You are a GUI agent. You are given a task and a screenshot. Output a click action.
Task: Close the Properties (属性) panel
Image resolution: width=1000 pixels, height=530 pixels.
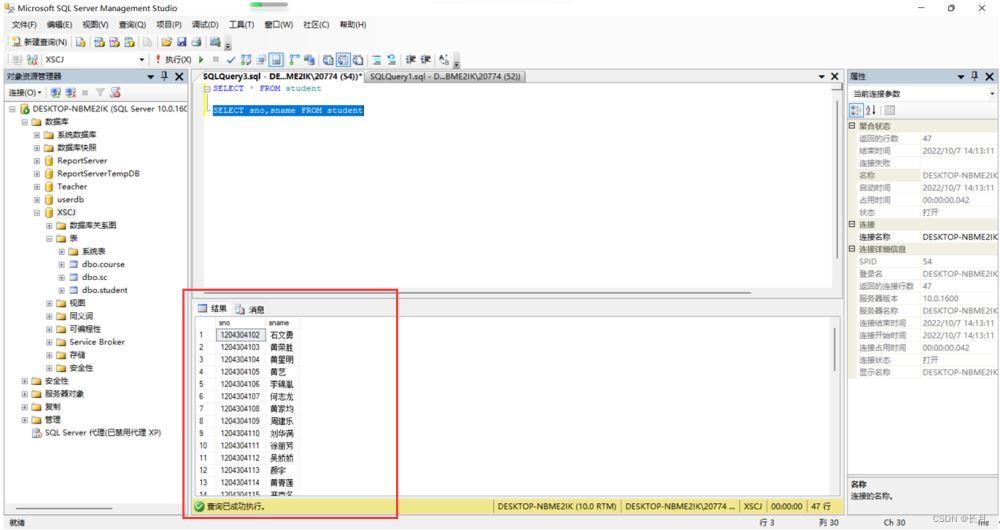(x=990, y=77)
